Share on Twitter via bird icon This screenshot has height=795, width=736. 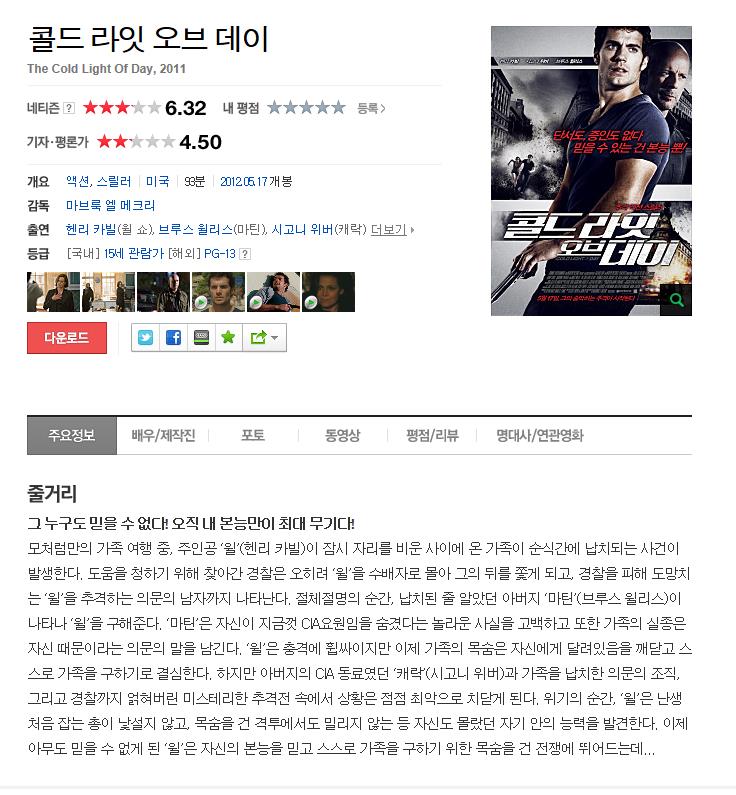pos(145,338)
